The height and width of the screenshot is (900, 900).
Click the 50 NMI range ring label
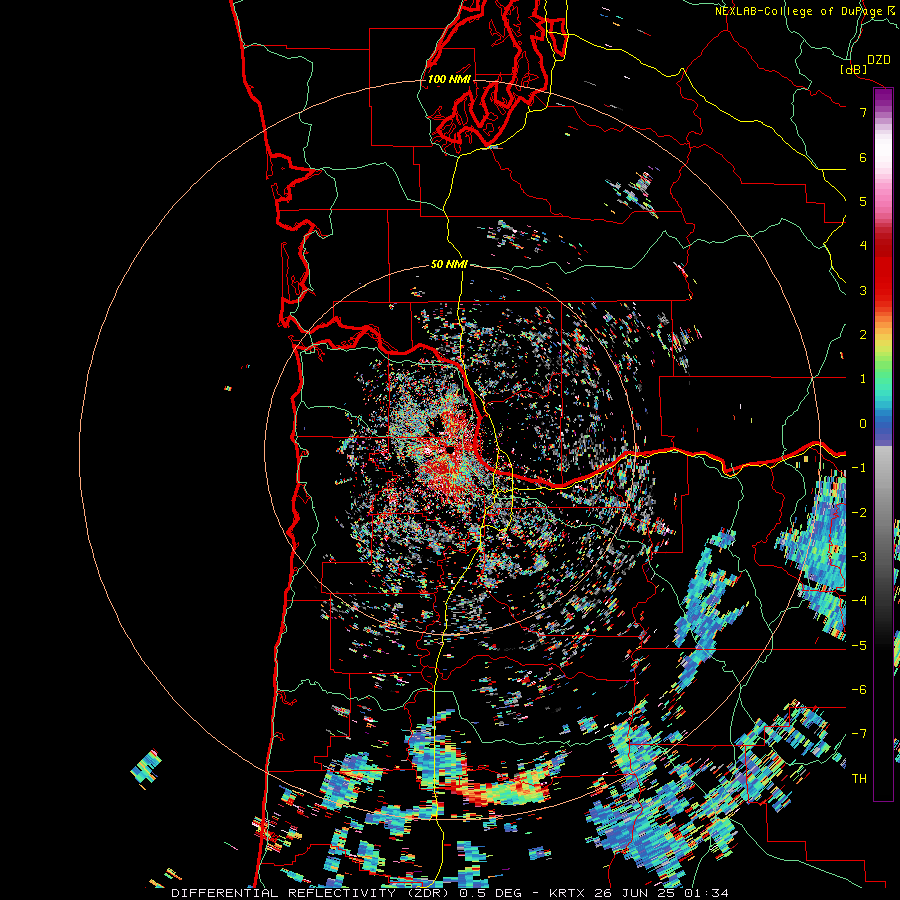pyautogui.click(x=449, y=264)
